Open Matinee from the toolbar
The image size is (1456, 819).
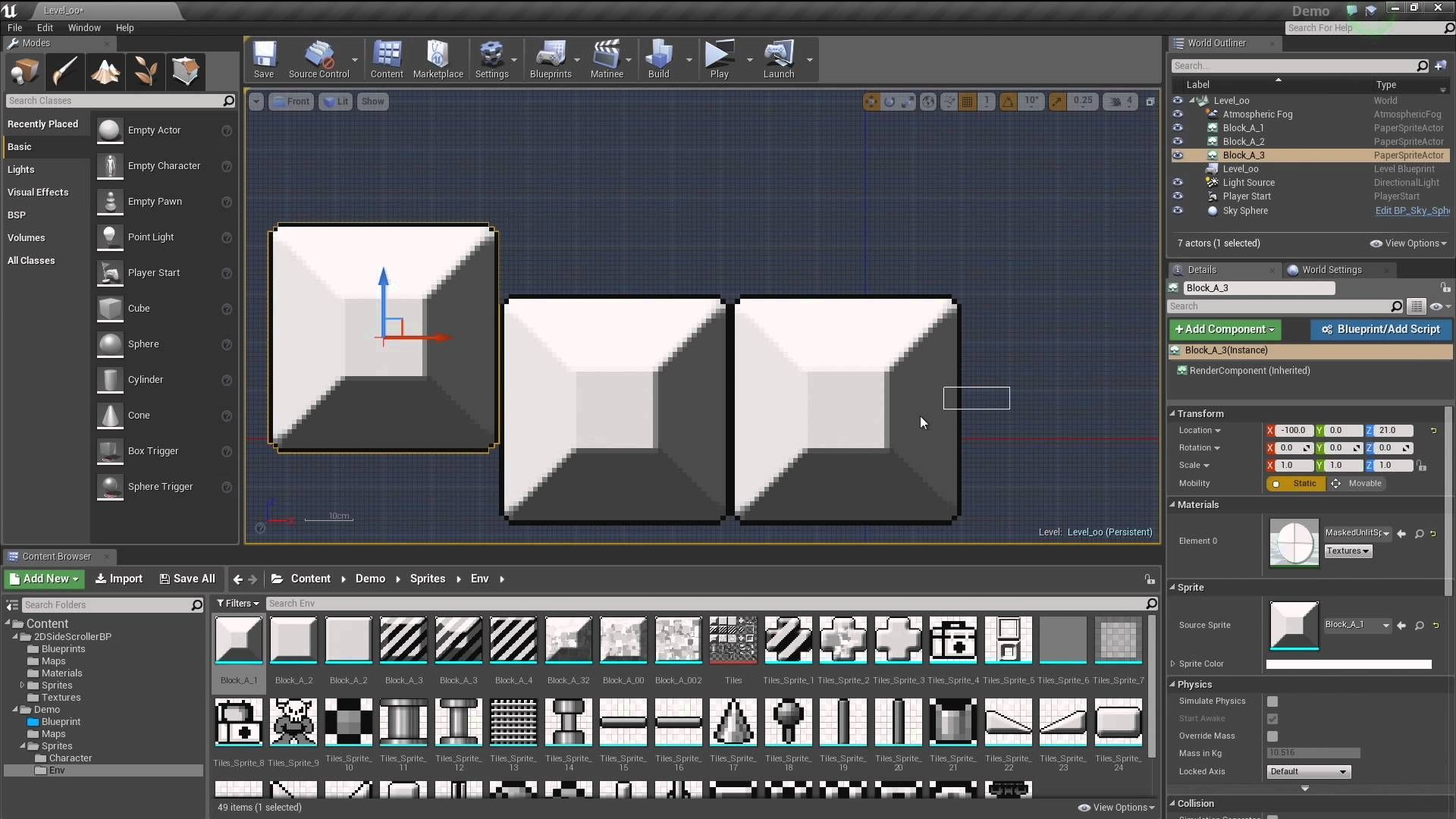607,59
